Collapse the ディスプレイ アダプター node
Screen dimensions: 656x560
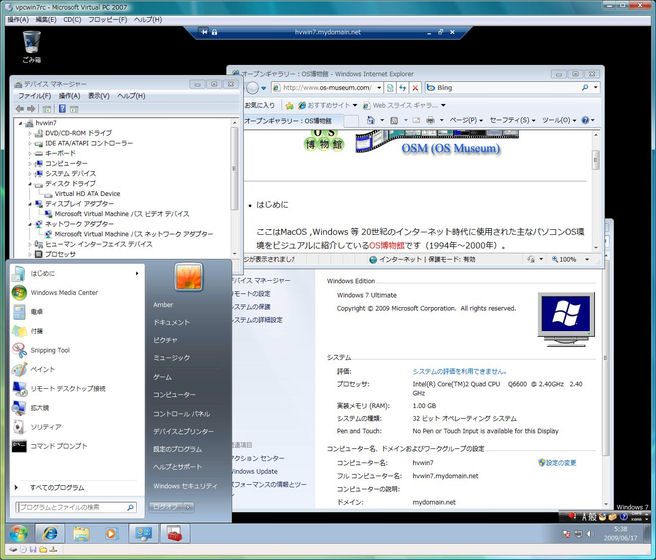pos(30,204)
